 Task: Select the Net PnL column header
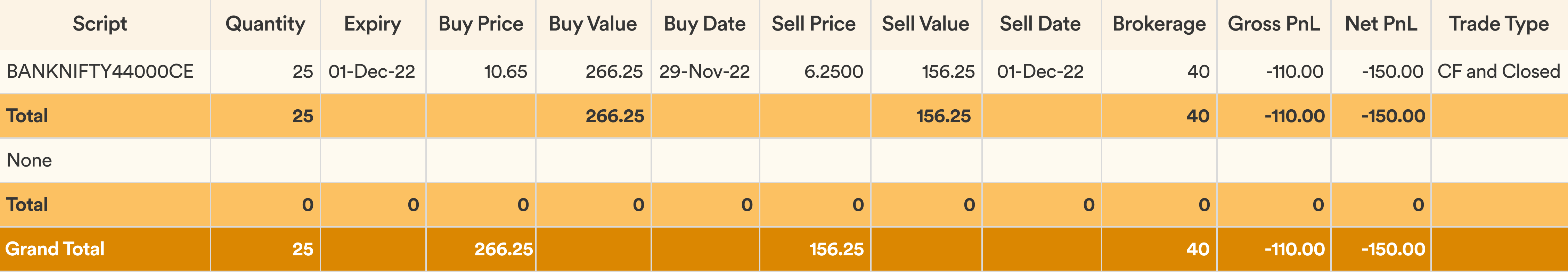pos(1381,24)
